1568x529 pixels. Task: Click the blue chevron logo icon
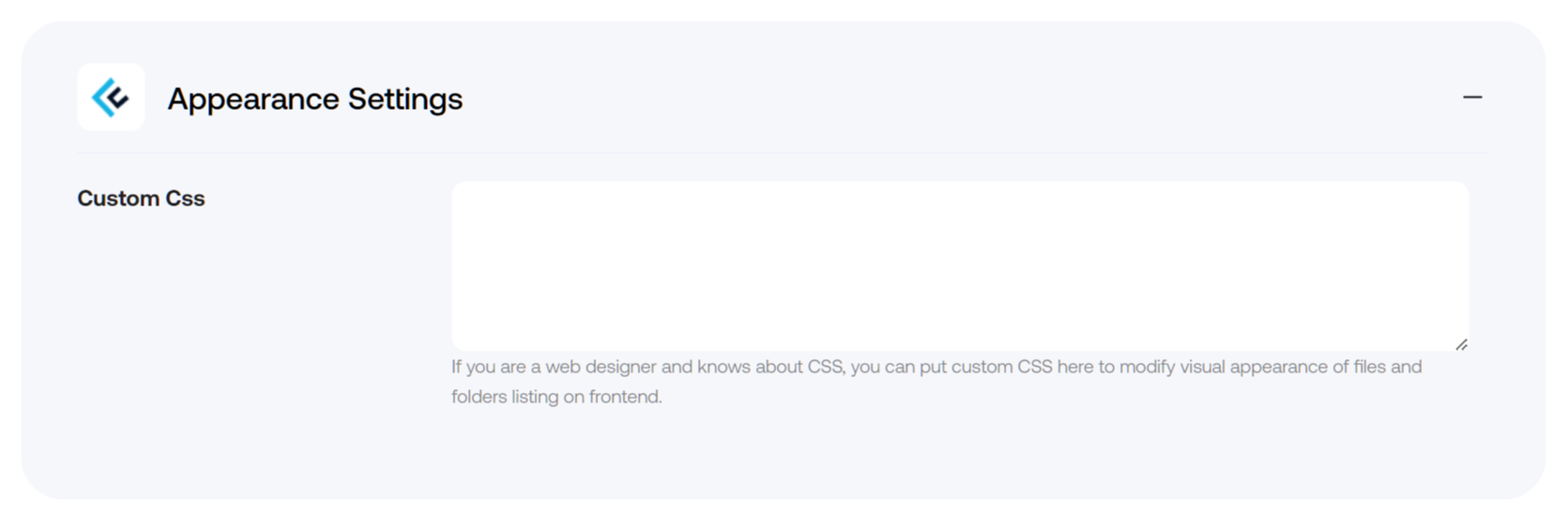pos(110,98)
